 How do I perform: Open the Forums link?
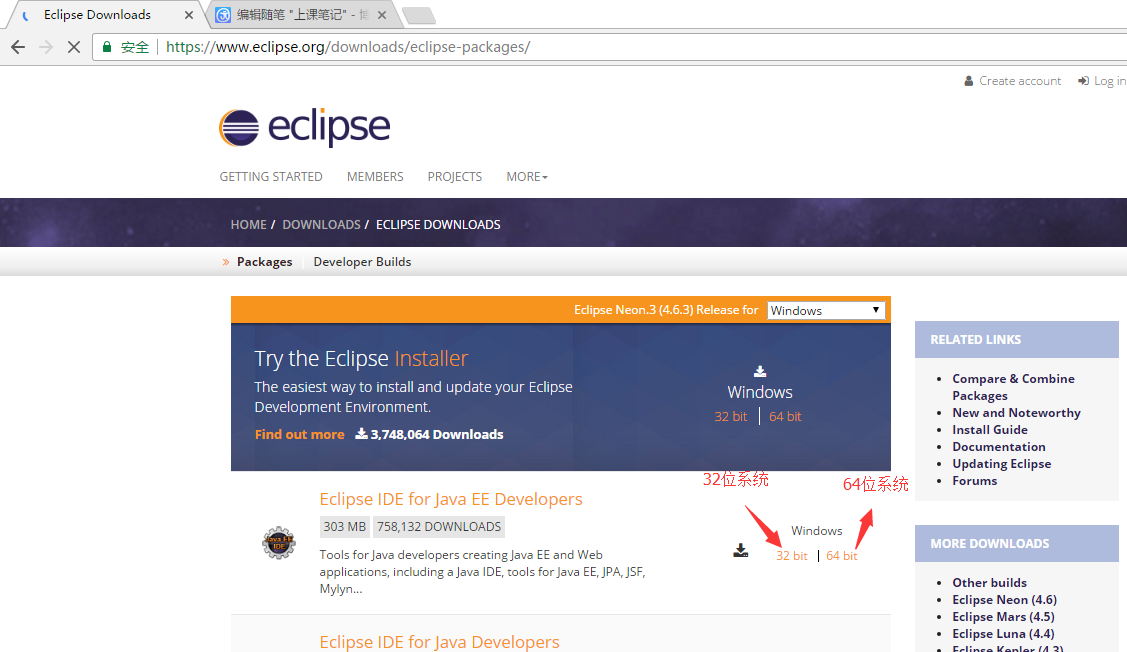pyautogui.click(x=975, y=481)
